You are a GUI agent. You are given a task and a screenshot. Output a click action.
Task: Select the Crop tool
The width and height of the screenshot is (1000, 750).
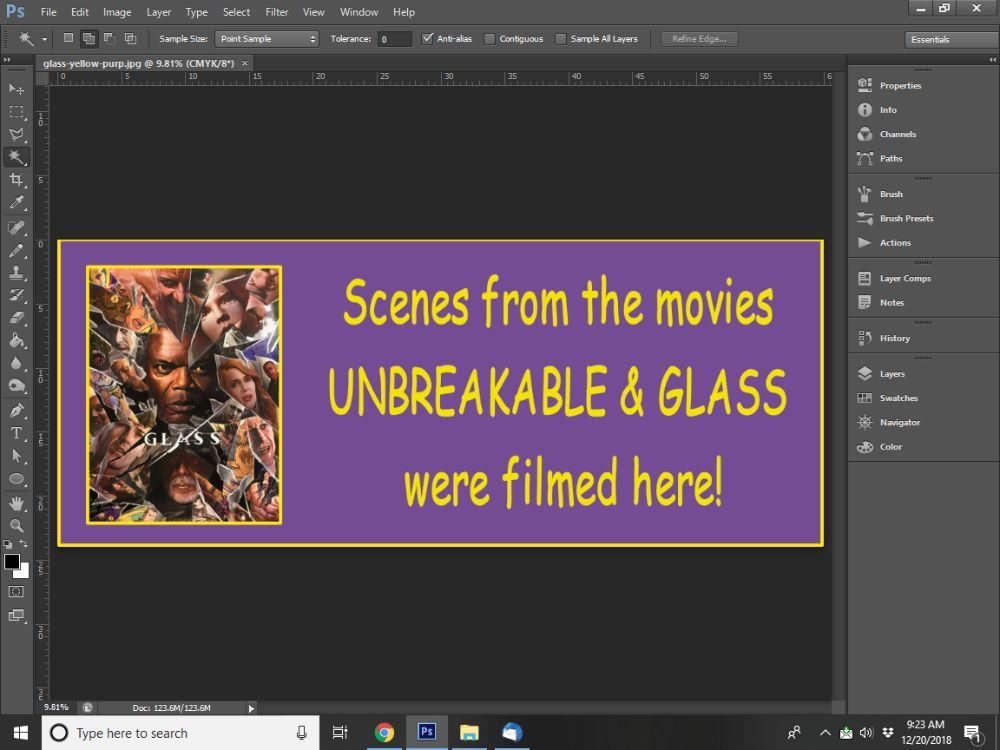click(x=17, y=180)
